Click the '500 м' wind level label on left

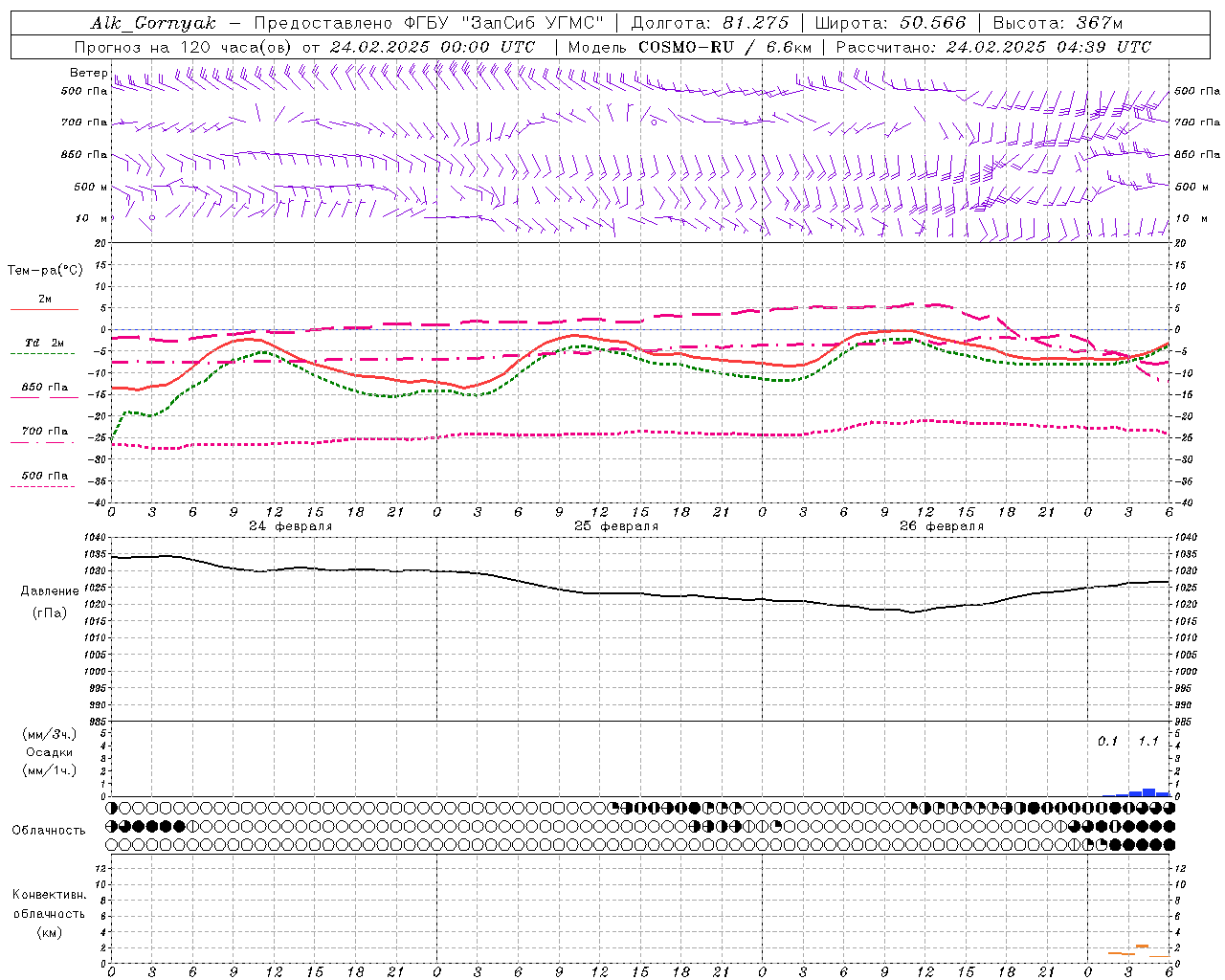pos(91,187)
